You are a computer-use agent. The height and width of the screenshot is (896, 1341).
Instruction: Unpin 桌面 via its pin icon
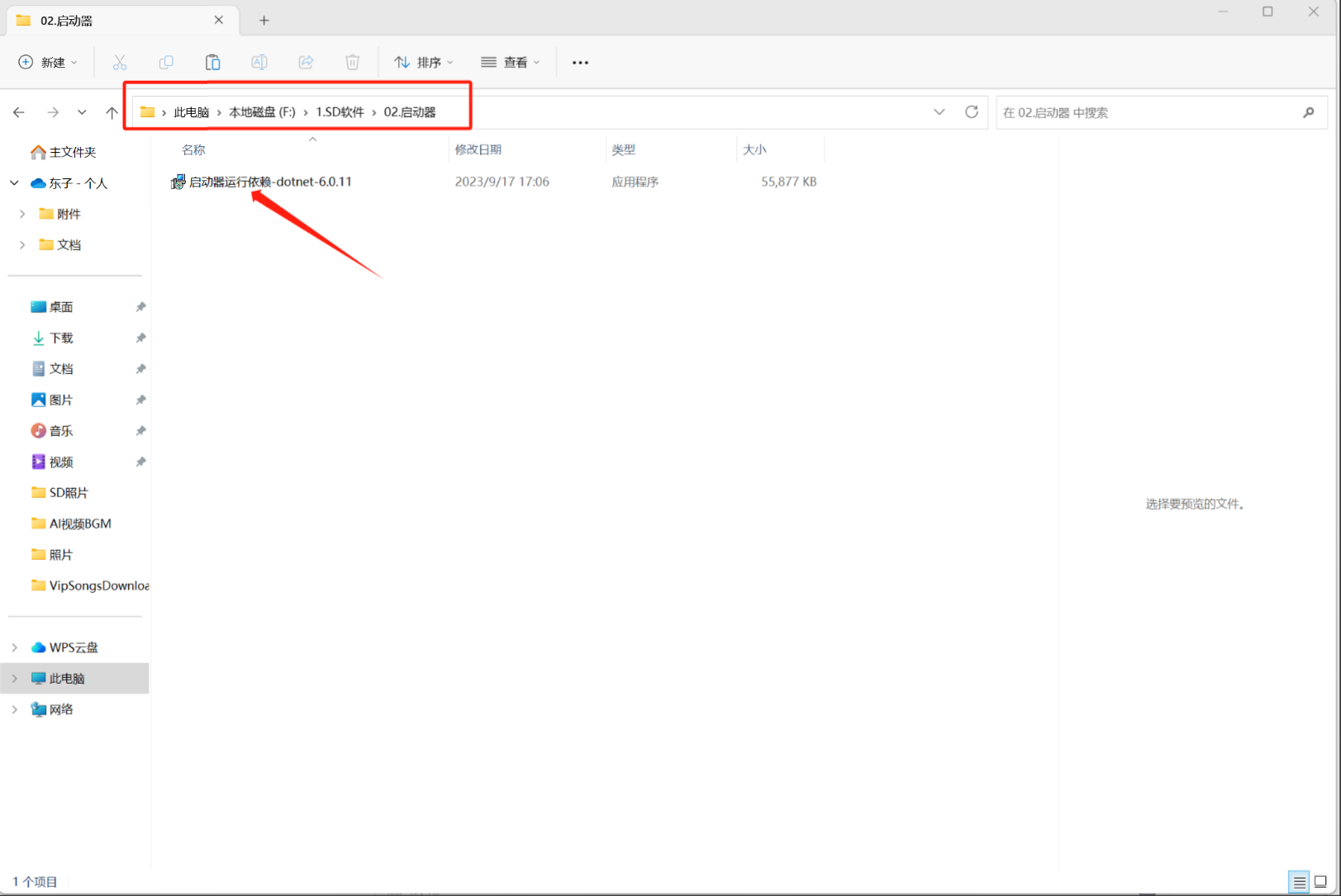140,307
